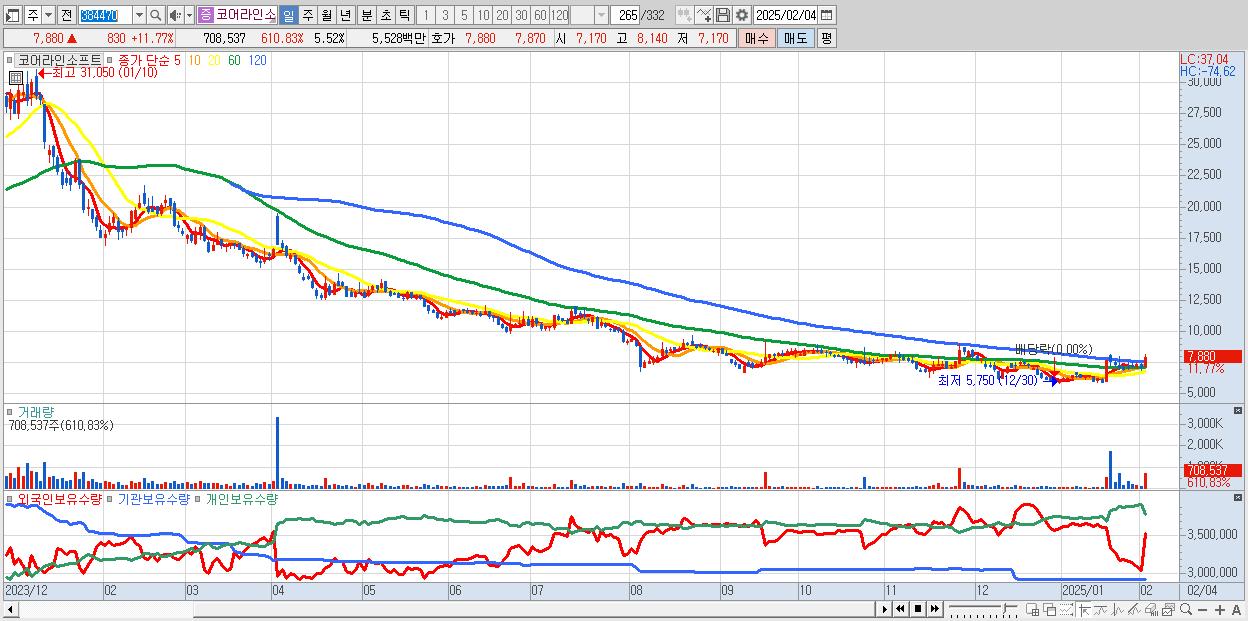Viewport: 1248px width, 621px height.
Task: Select the 주 (weekly) chart period
Action: (x=307, y=15)
